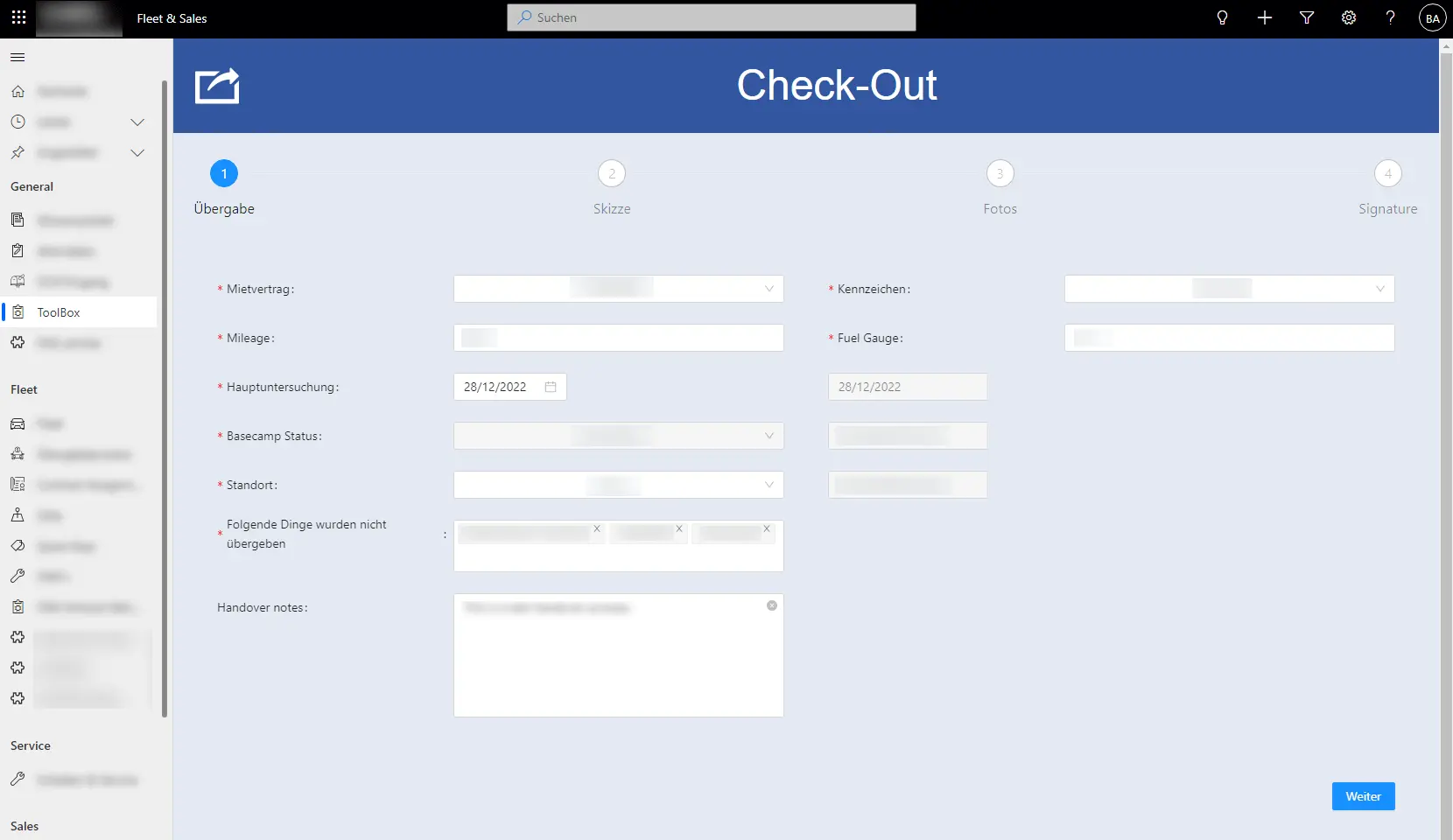Click the BA user avatar icon
The width and height of the screenshot is (1453, 840).
pyautogui.click(x=1432, y=17)
